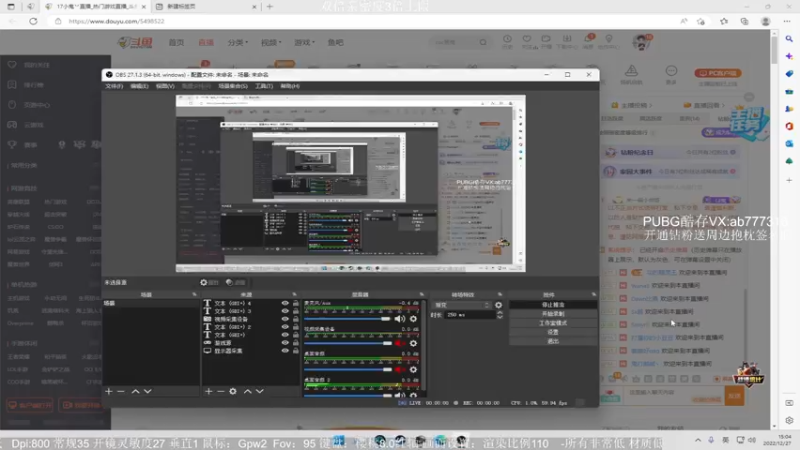This screenshot has width=800, height=450.
Task: Open the 编辑(E) menu in OBS
Action: [139, 86]
